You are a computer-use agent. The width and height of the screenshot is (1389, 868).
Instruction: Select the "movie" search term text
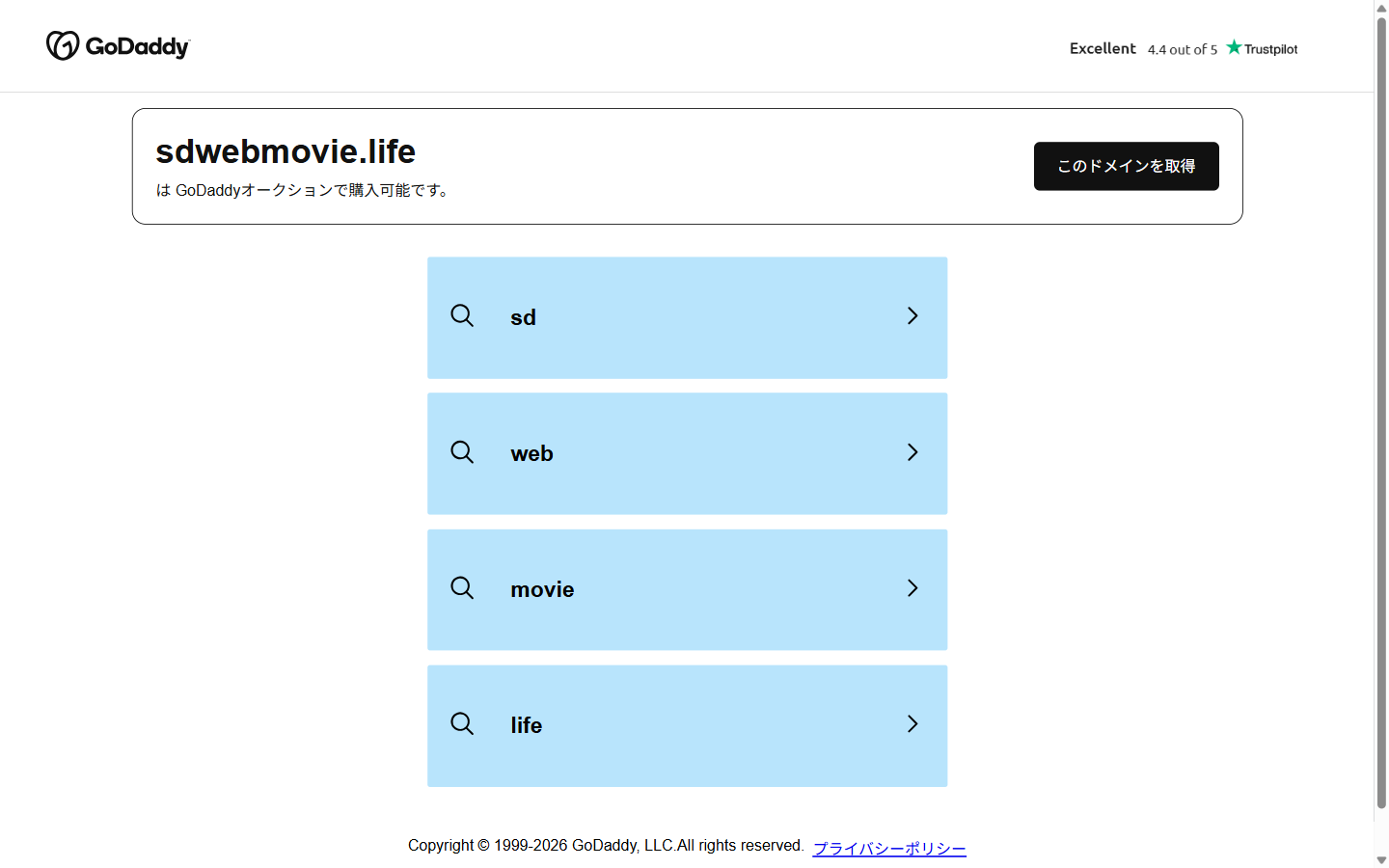(542, 589)
